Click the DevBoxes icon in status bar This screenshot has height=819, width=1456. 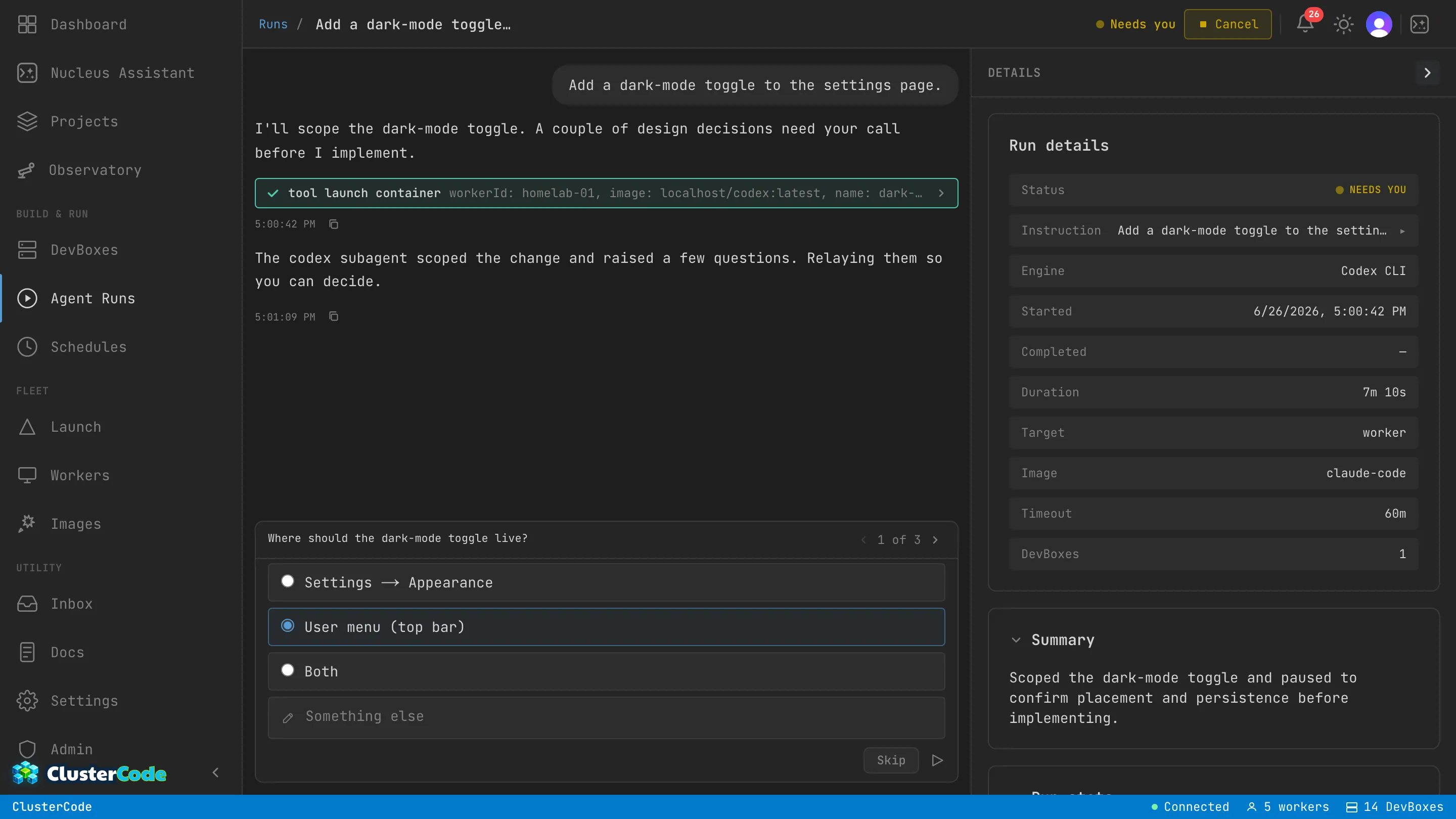coord(1351,807)
